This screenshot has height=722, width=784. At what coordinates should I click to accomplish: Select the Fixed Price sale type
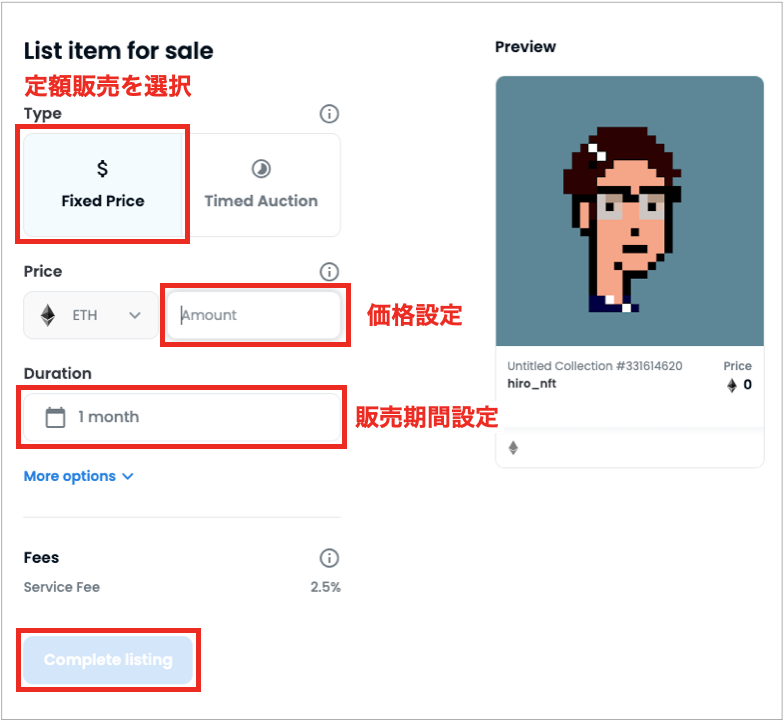(103, 184)
